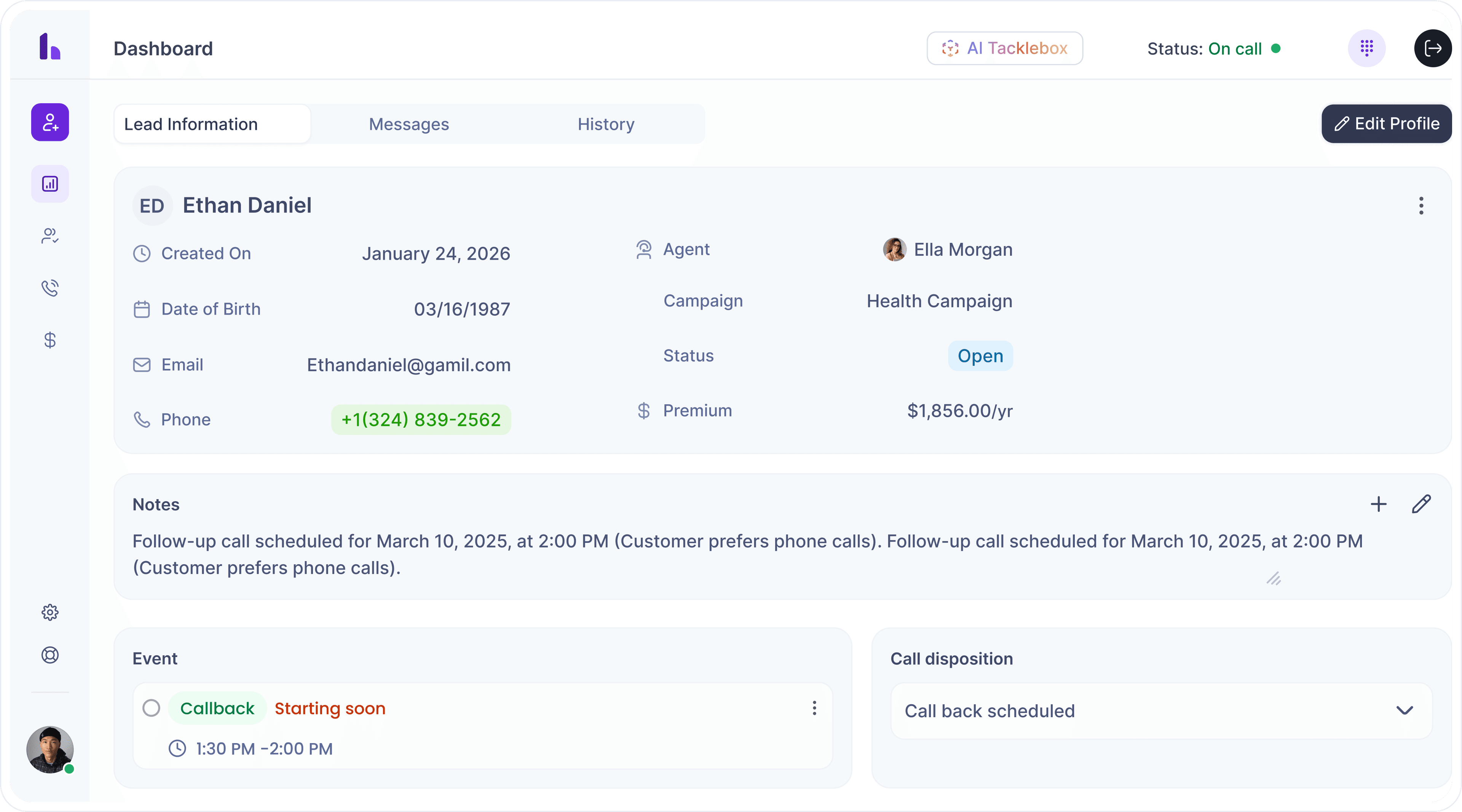Open the settings gear in the sidebar
Viewport: 1462px width, 812px height.
tap(50, 612)
